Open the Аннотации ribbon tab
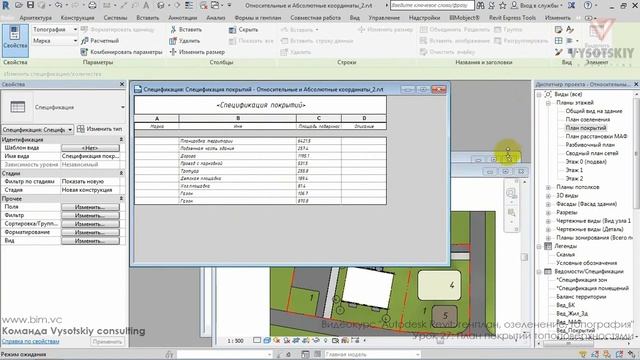640x360 pixels. click(x=182, y=18)
